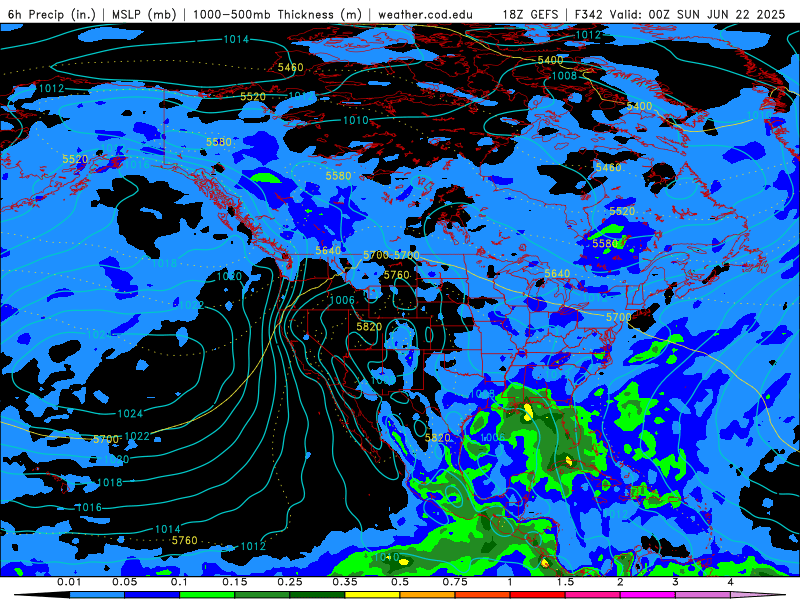Screen dimensions: 800x600
Task: Click the legend value 3
Action: click(676, 582)
